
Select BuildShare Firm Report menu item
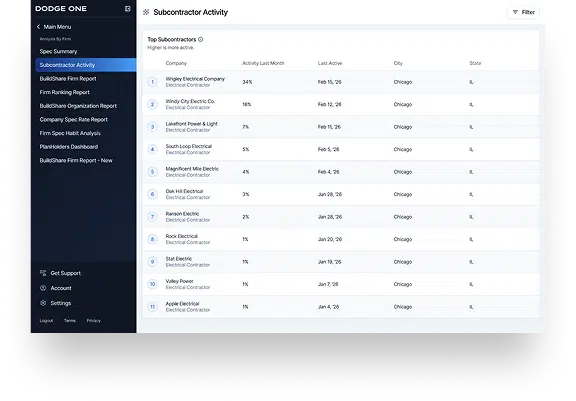coord(68,79)
